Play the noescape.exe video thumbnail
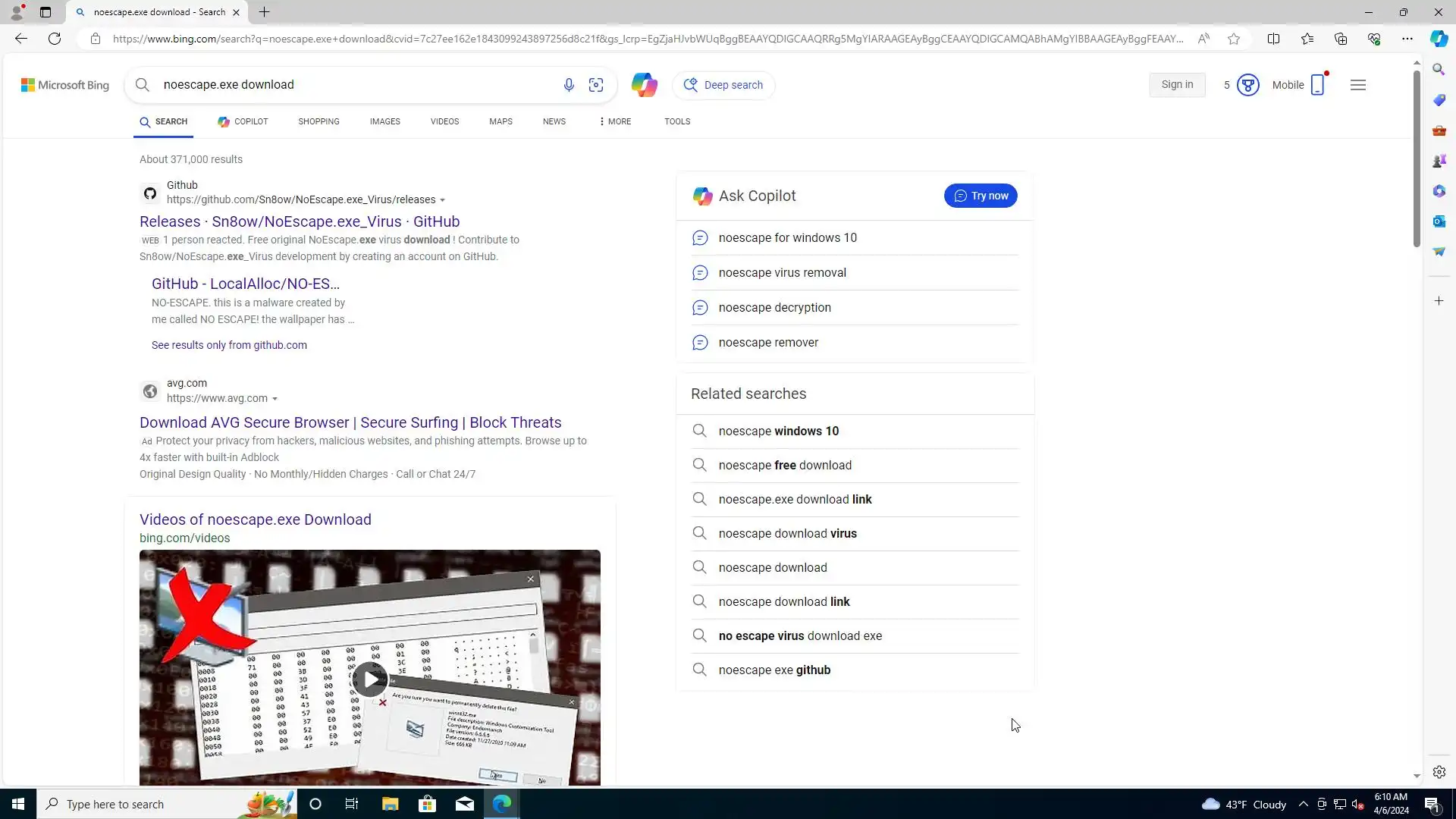Screen dimensions: 1456x819 (x=369, y=679)
